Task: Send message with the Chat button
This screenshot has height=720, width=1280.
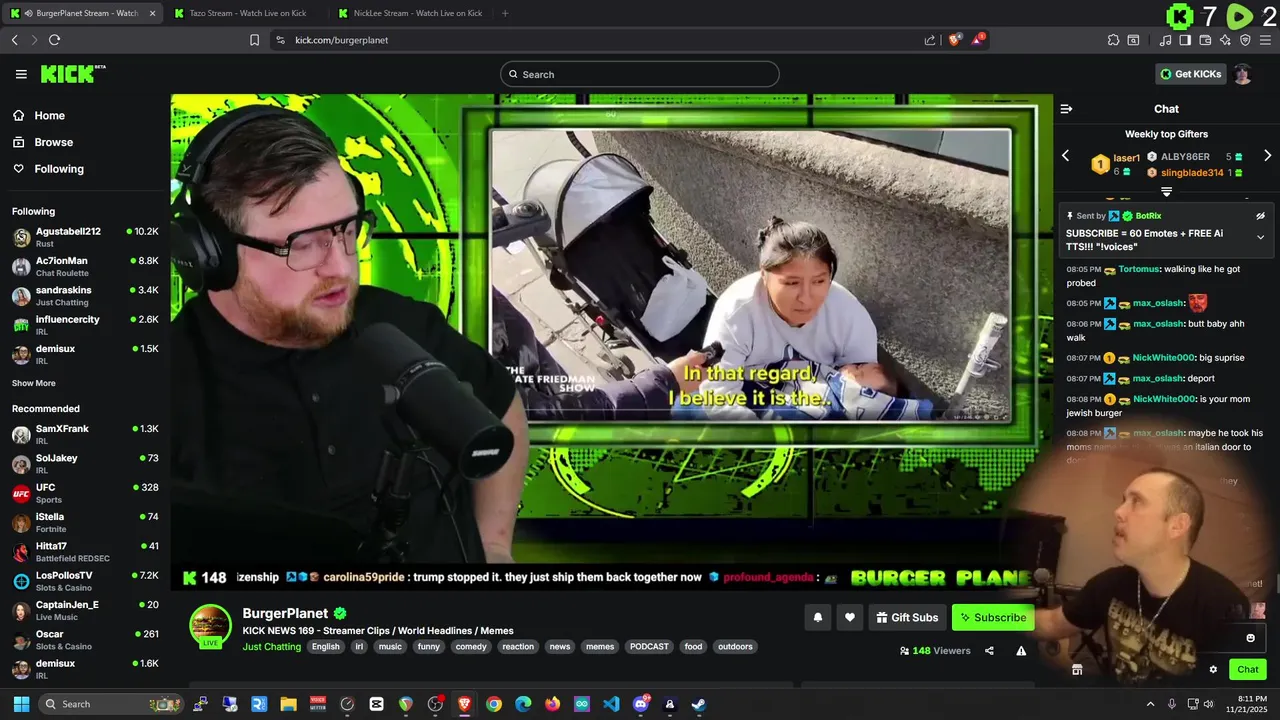Action: [x=1248, y=669]
